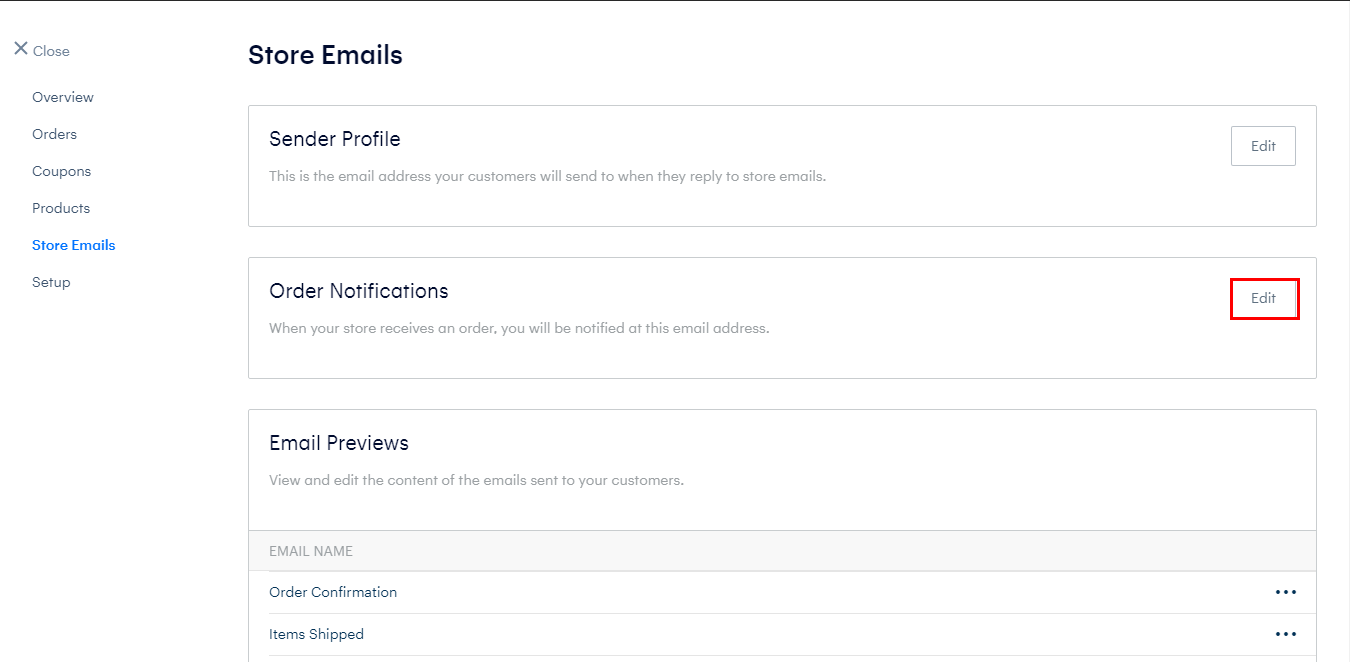Open the Items Shipped three-dot menu
The width and height of the screenshot is (1350, 662).
(1285, 634)
